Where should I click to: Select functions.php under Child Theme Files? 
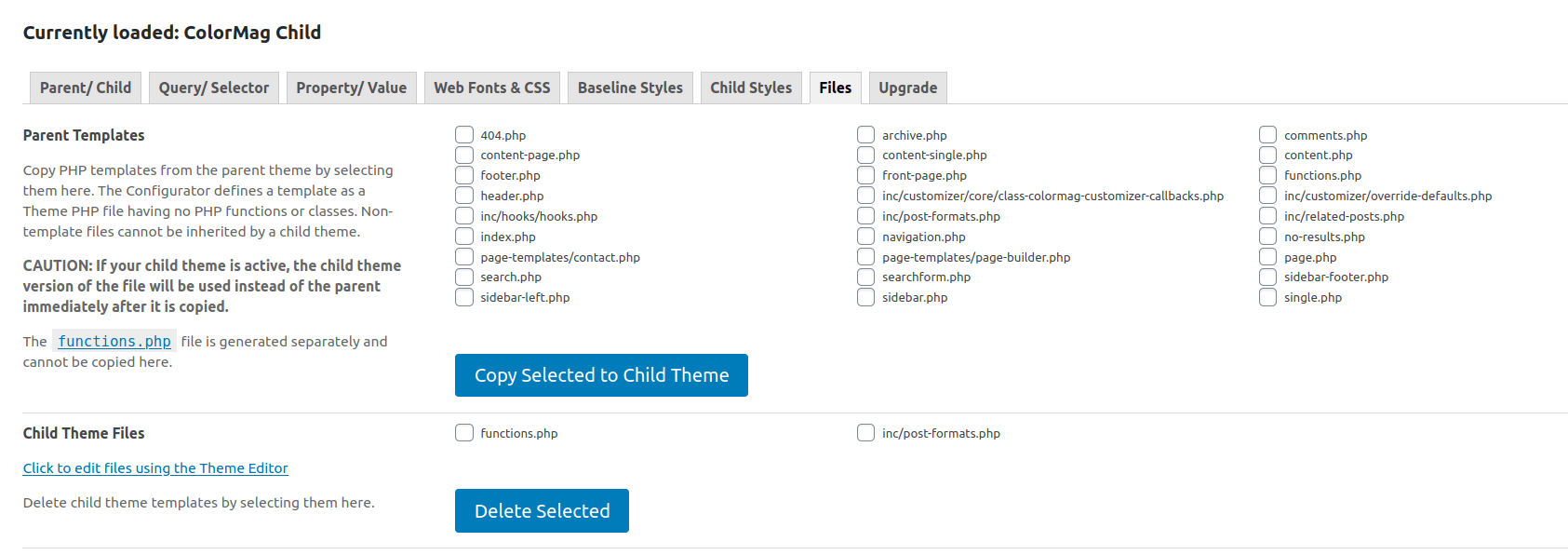pyautogui.click(x=464, y=432)
